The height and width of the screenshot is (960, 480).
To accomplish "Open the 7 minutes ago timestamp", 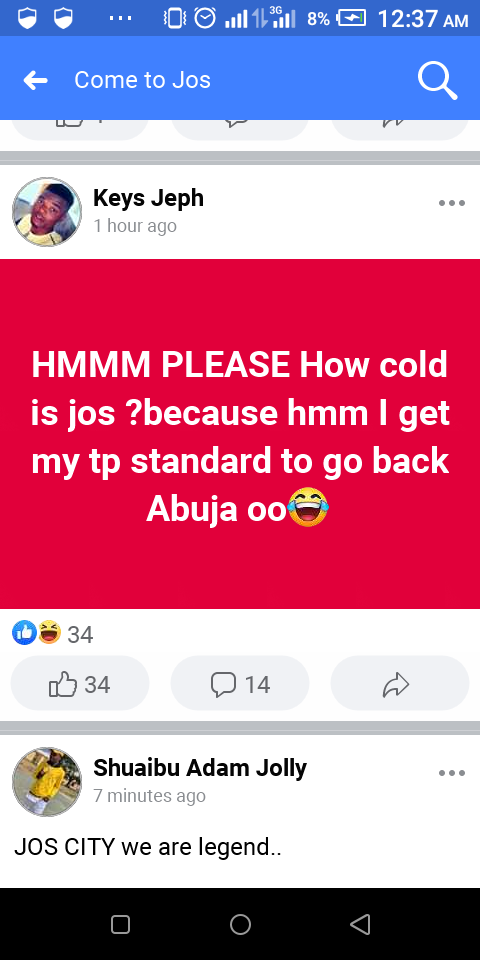I will [149, 796].
